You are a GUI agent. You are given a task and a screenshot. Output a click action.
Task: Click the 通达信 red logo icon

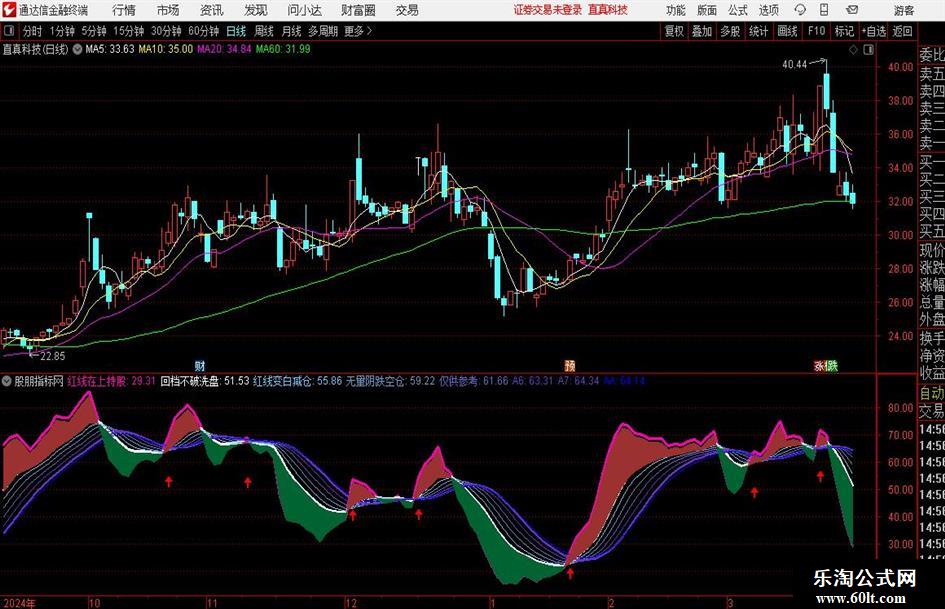(x=8, y=10)
